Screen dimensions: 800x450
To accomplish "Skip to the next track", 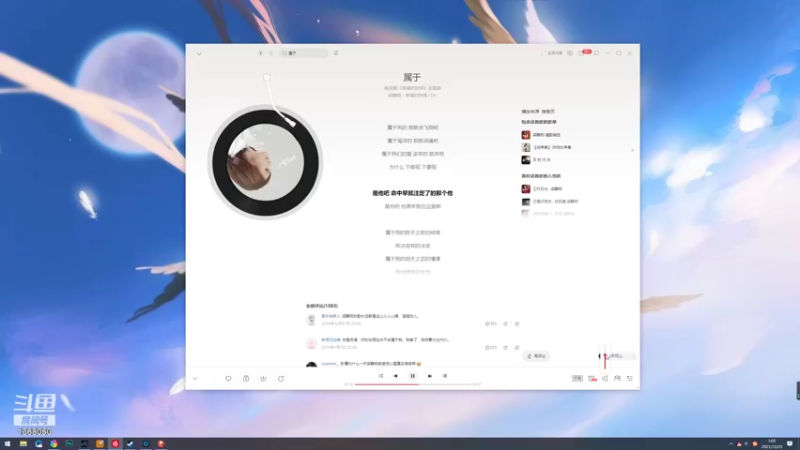I will pyautogui.click(x=430, y=376).
